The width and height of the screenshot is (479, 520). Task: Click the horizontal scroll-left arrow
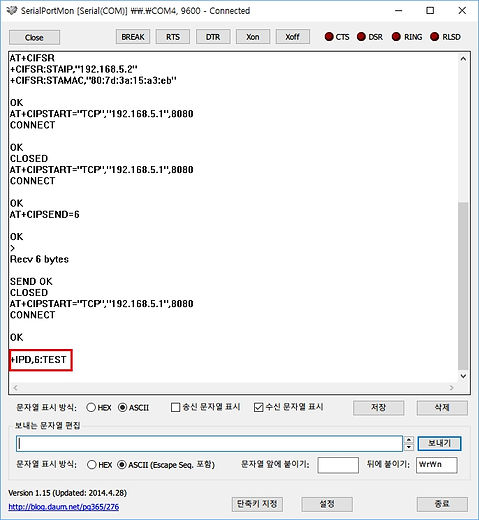[15, 388]
